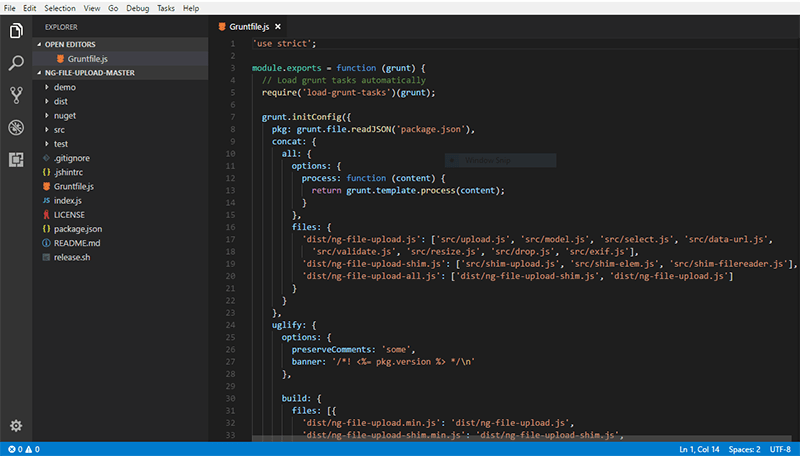Click "grunt.initConfig" on line 7

pos(302,117)
